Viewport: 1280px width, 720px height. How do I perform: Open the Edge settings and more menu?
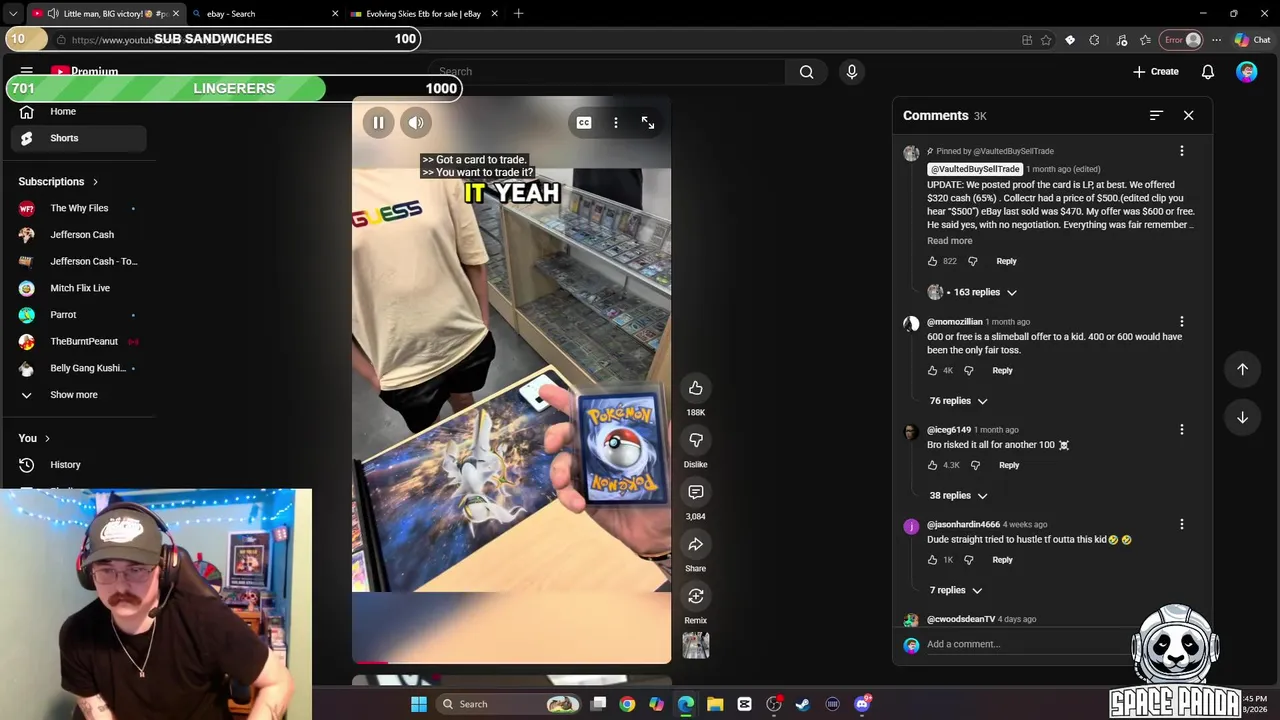point(1216,40)
